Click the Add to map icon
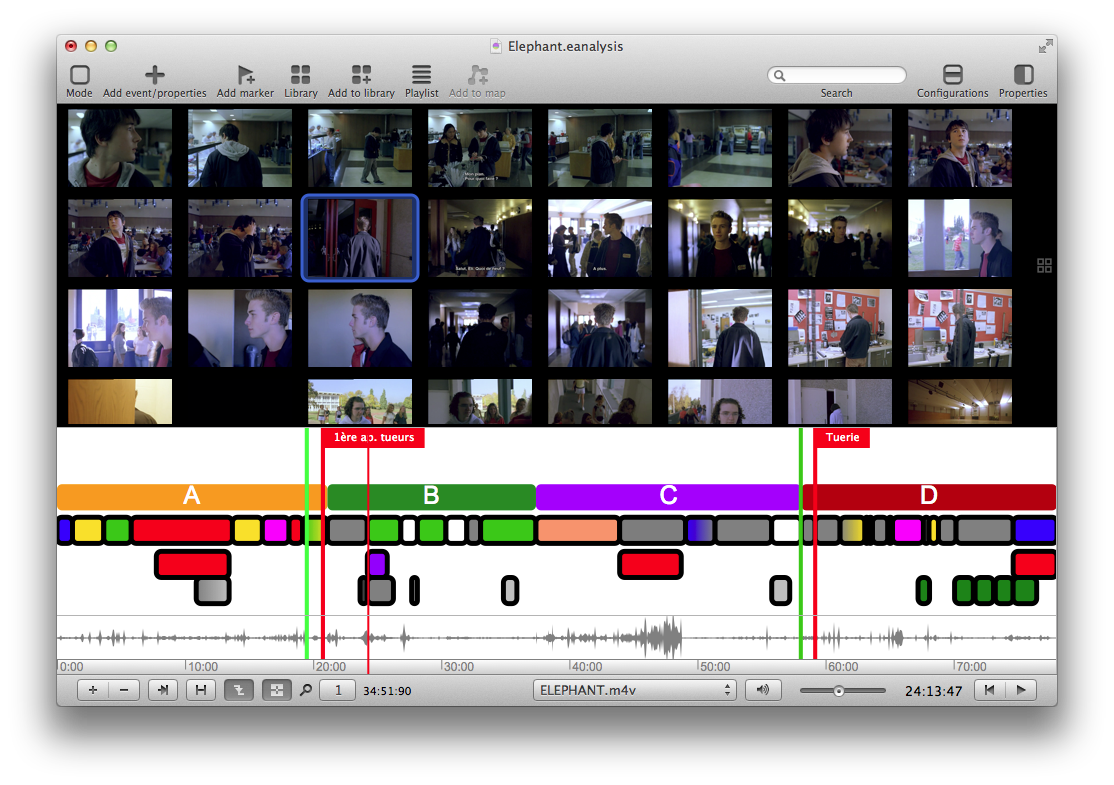The image size is (1114, 785). 477,75
